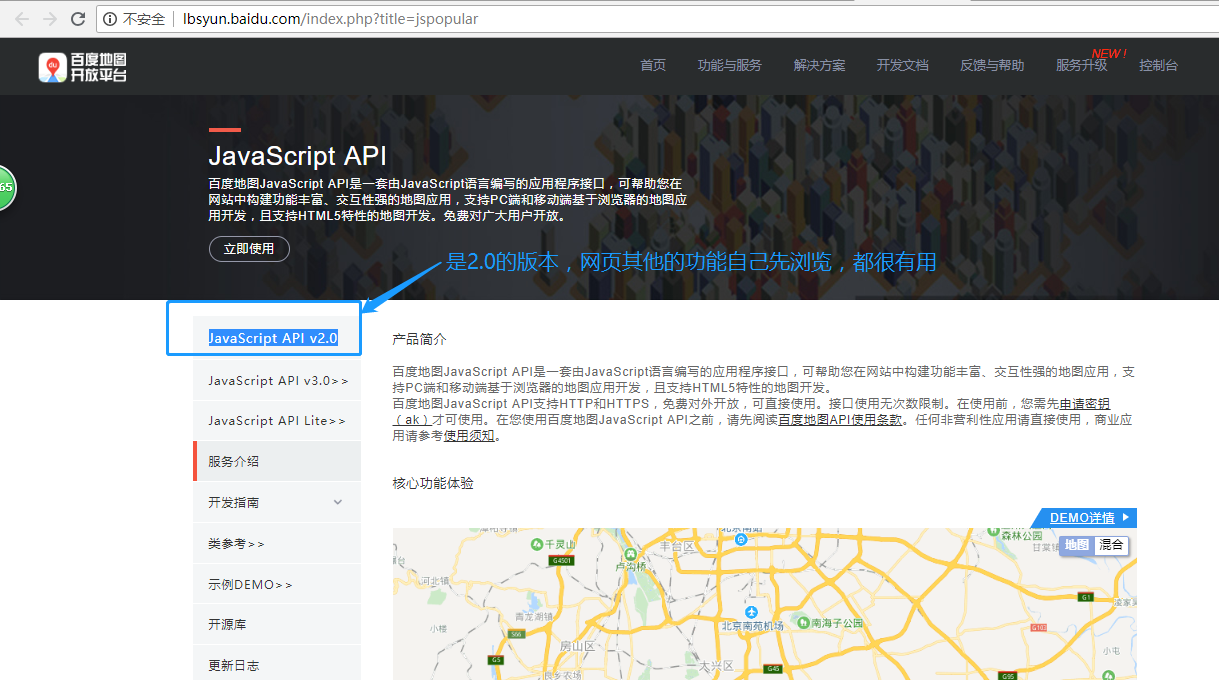Open the 使用须知 link

point(469,436)
